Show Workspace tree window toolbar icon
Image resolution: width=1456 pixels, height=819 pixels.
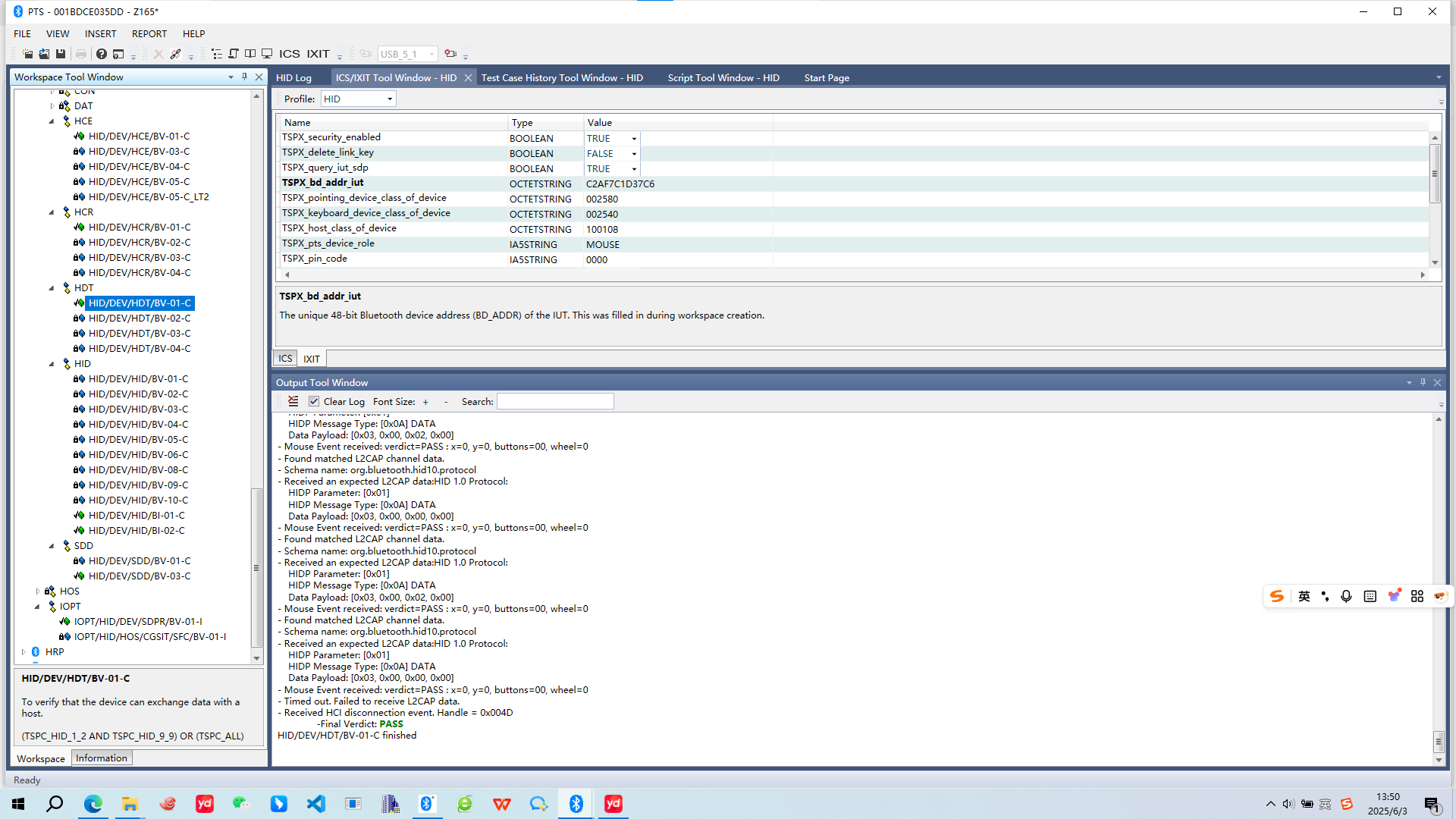click(217, 54)
